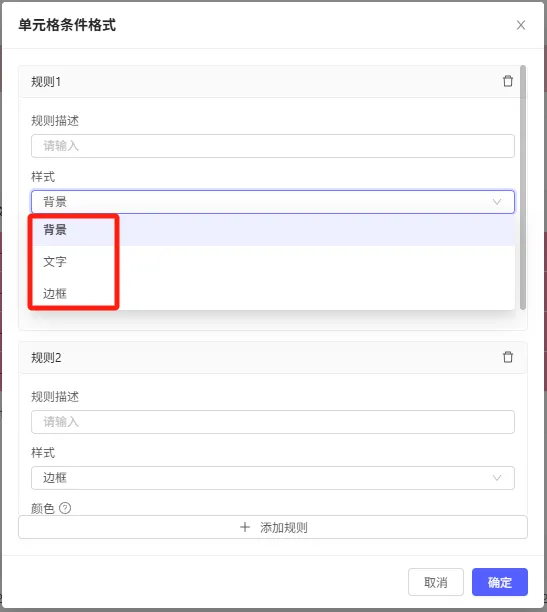Choose 文字 from the style options
Screen dimensions: 547x612
click(273, 262)
